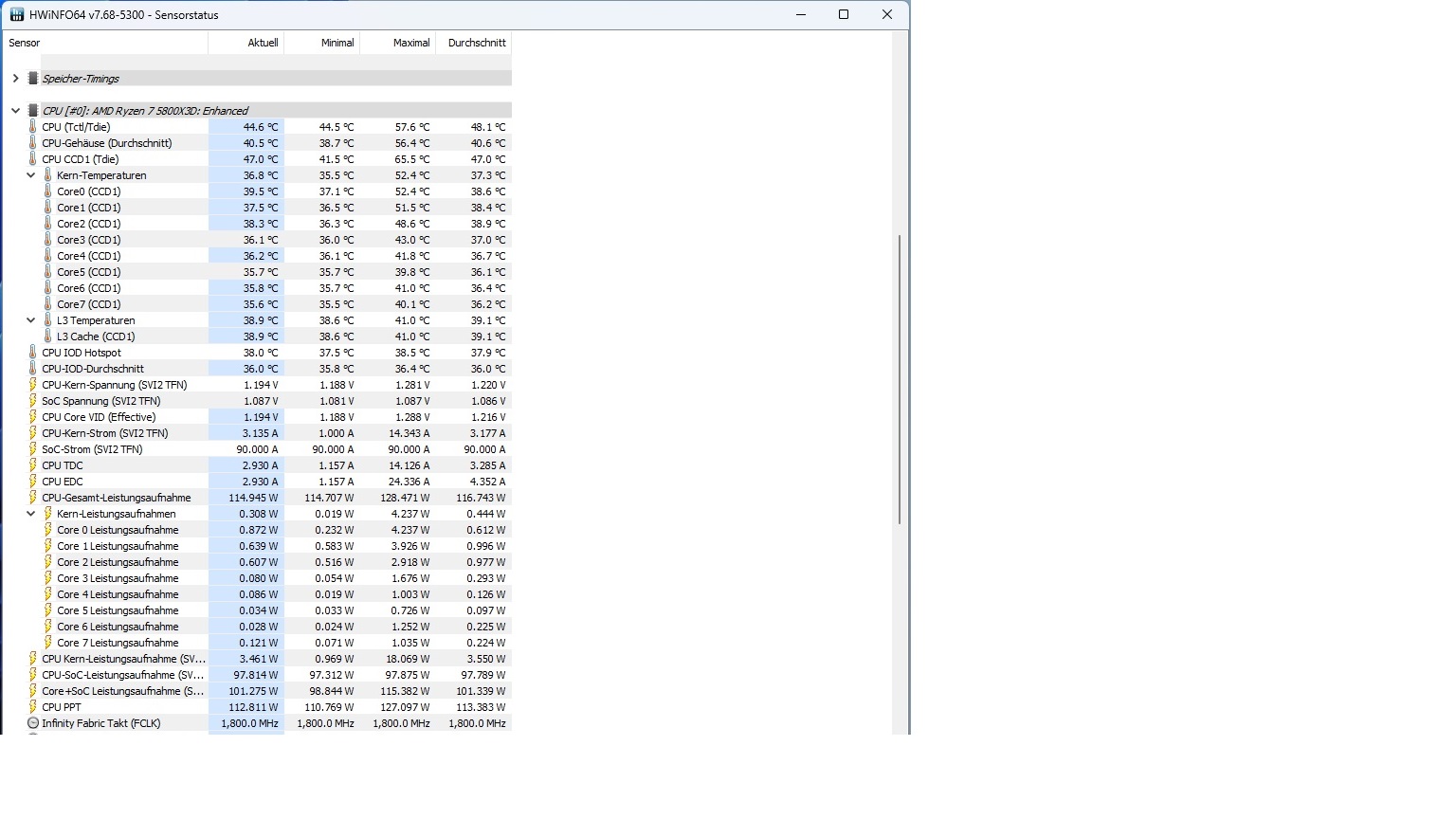Select the Core2 (CCD1) row label

click(x=88, y=224)
